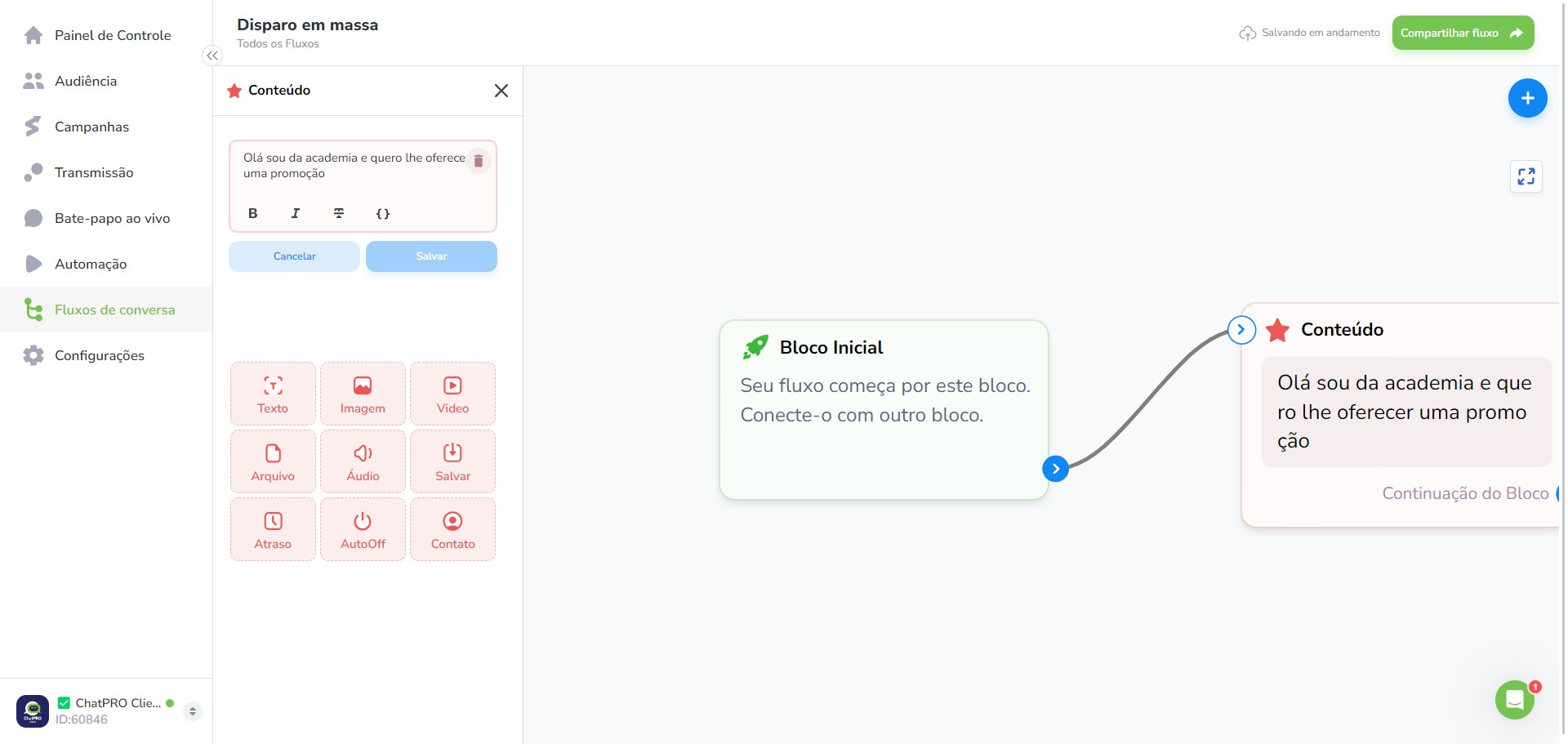Add new block with blue plus button
1568x744 pixels.
point(1527,98)
